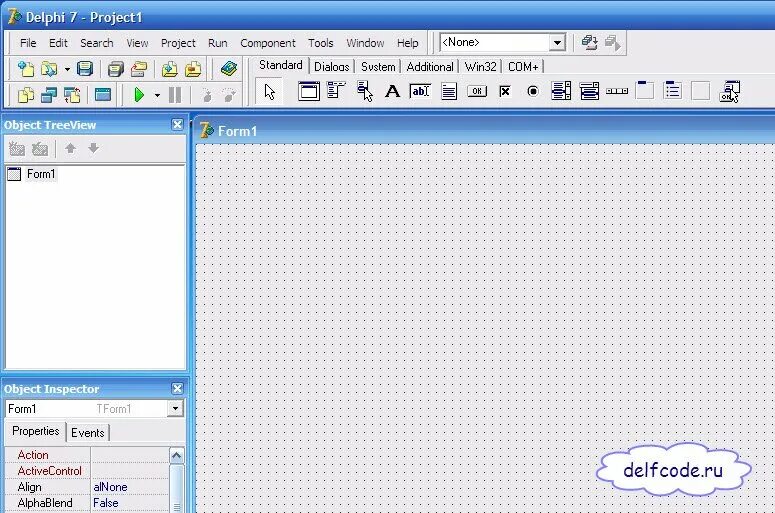This screenshot has height=513, width=775.
Task: Expand the Run button dropdown arrow
Action: (157, 95)
